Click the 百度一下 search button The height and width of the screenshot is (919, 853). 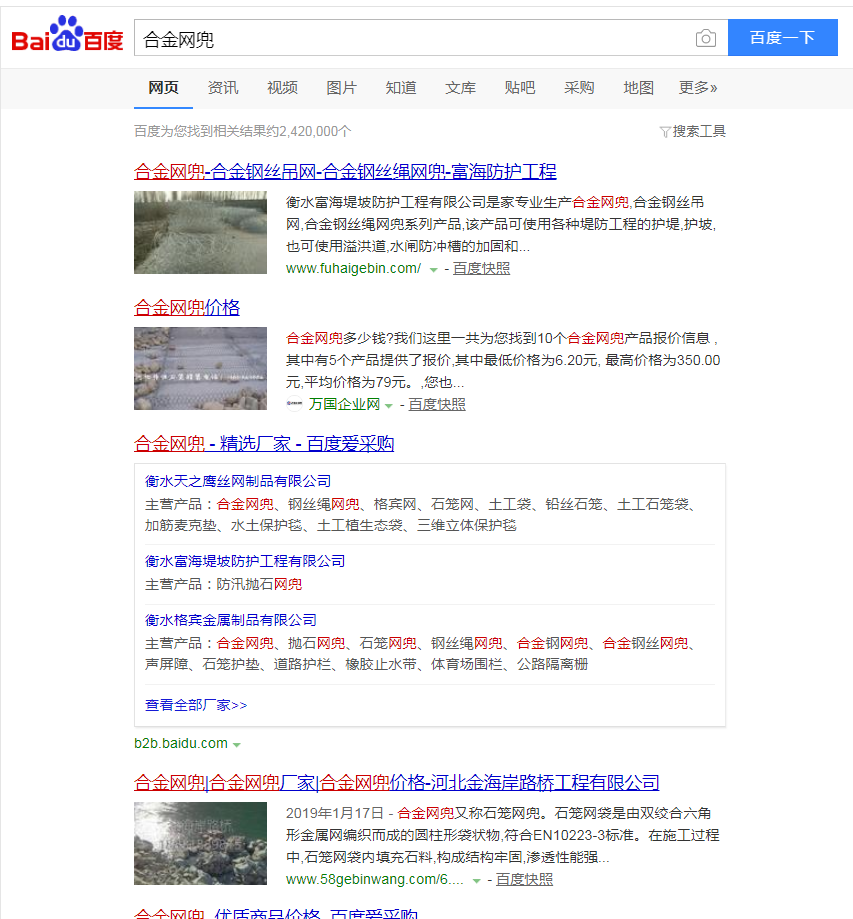pyautogui.click(x=782, y=38)
